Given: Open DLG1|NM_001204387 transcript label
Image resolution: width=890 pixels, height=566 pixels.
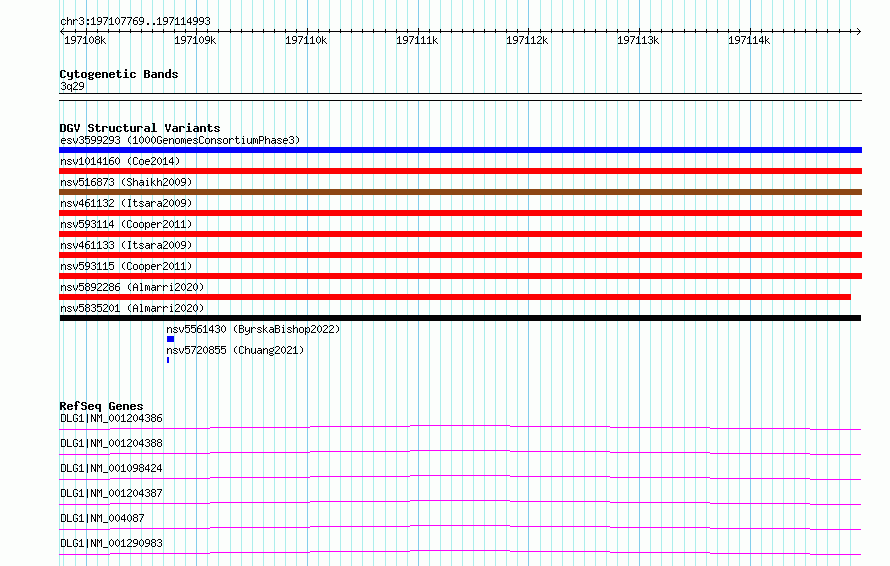Looking at the screenshot, I should [x=111, y=493].
